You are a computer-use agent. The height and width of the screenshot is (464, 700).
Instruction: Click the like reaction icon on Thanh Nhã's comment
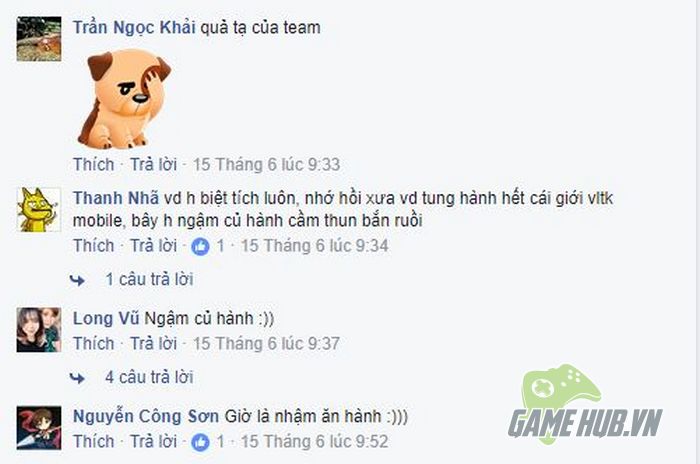click(x=200, y=247)
